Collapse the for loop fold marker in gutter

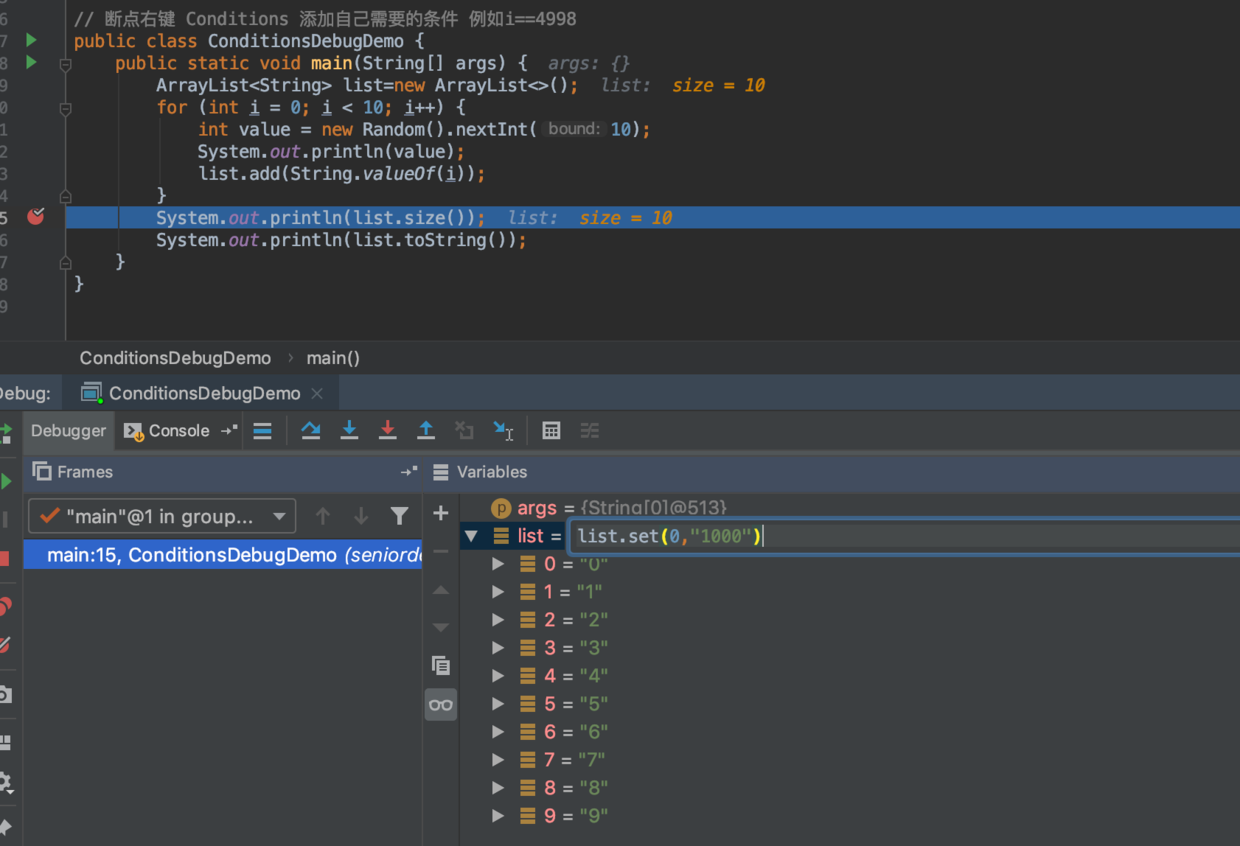65,108
